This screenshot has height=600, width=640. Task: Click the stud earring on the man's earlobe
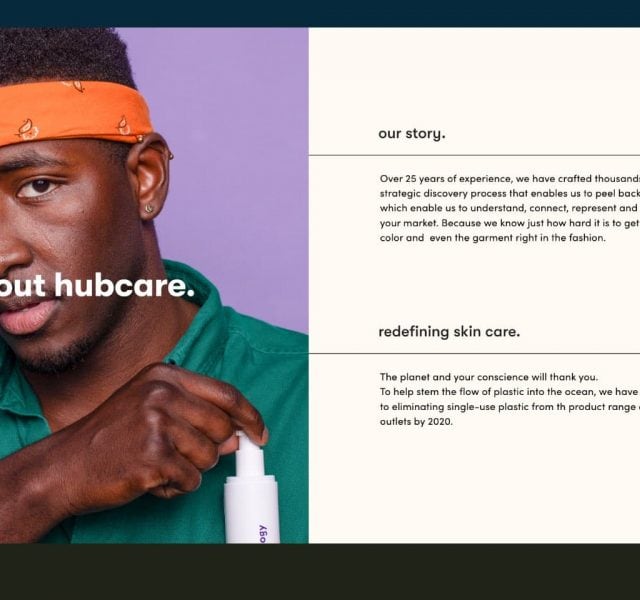coord(149,209)
